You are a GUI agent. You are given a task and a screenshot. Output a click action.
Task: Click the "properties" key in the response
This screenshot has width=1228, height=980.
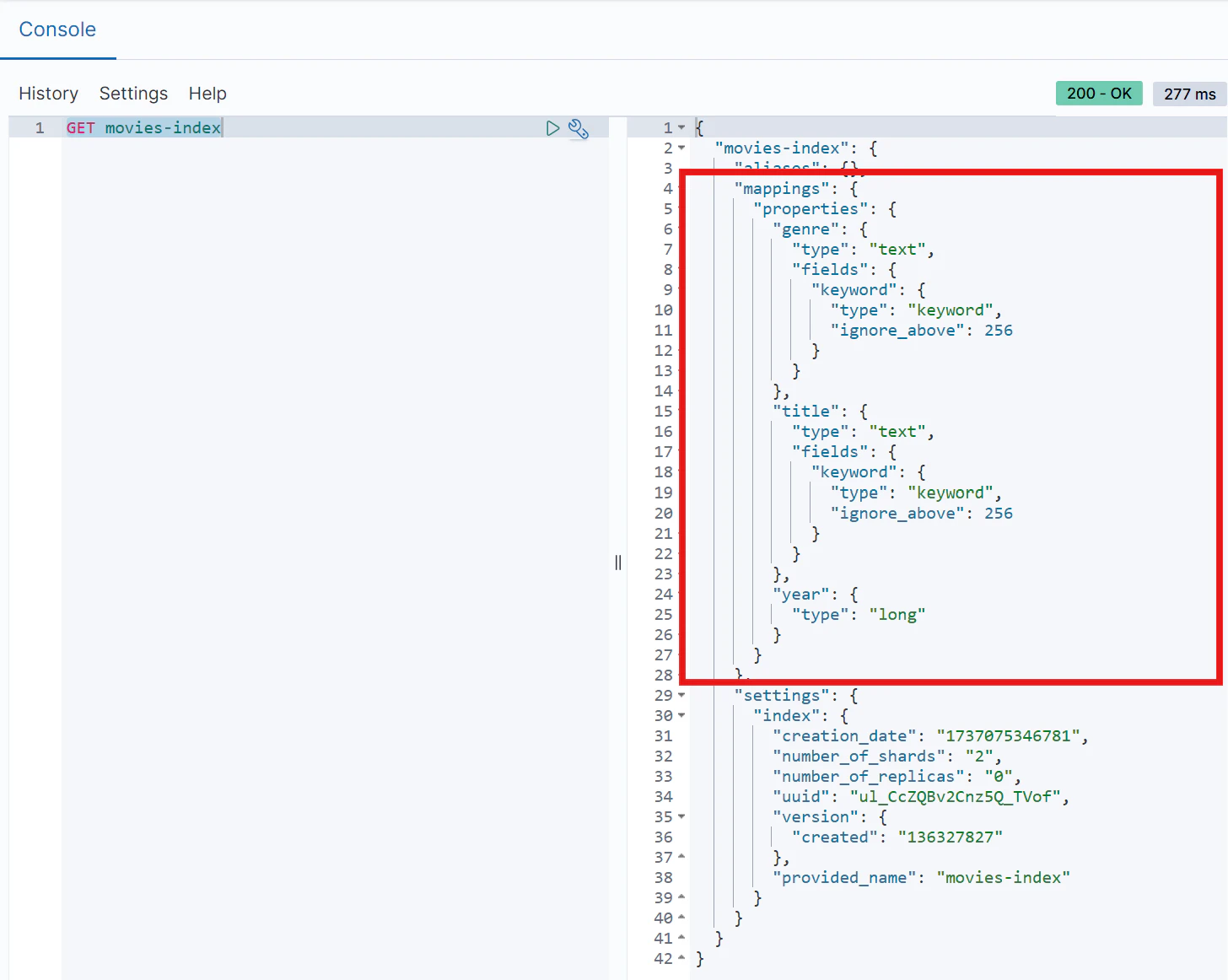pos(811,209)
